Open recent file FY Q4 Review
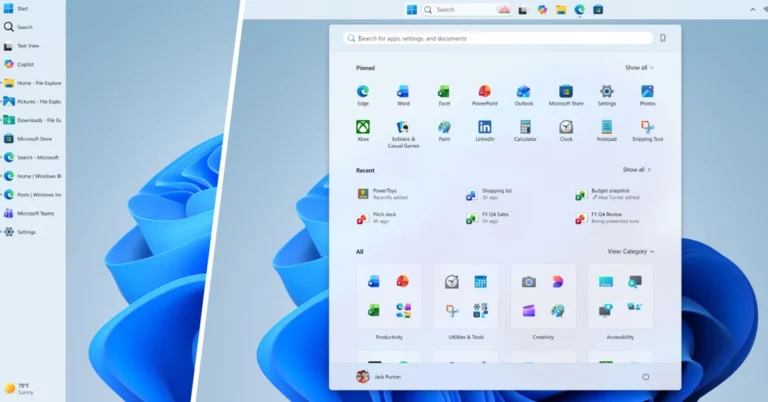The width and height of the screenshot is (768, 402). [x=607, y=217]
